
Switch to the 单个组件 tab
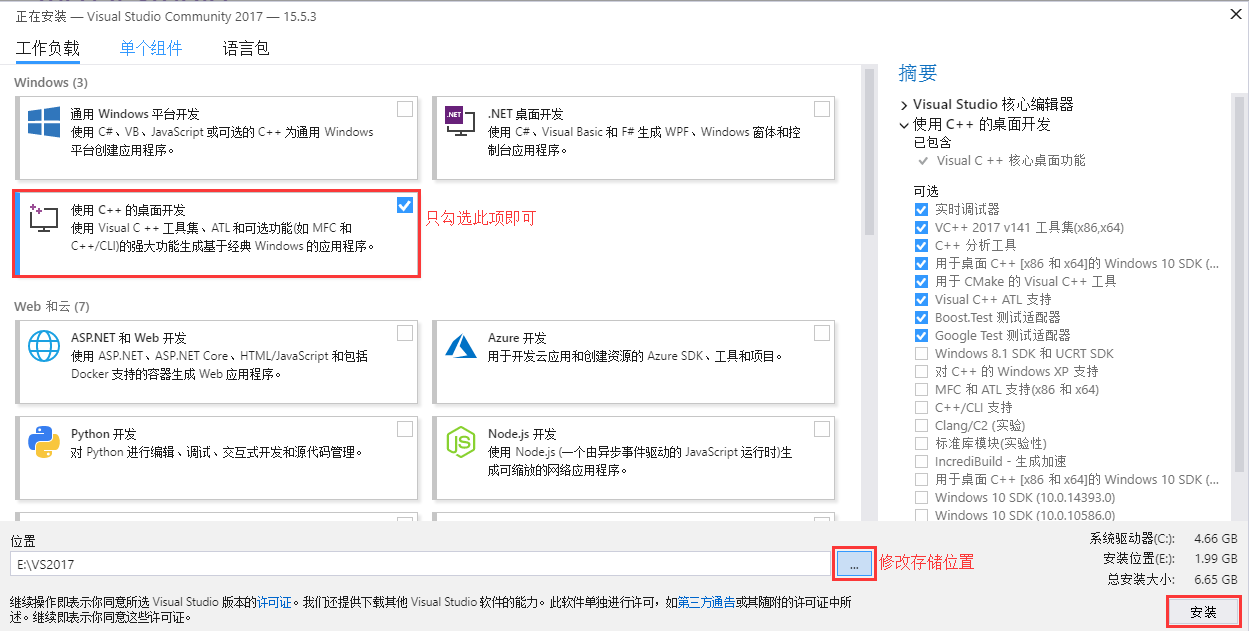coord(151,47)
